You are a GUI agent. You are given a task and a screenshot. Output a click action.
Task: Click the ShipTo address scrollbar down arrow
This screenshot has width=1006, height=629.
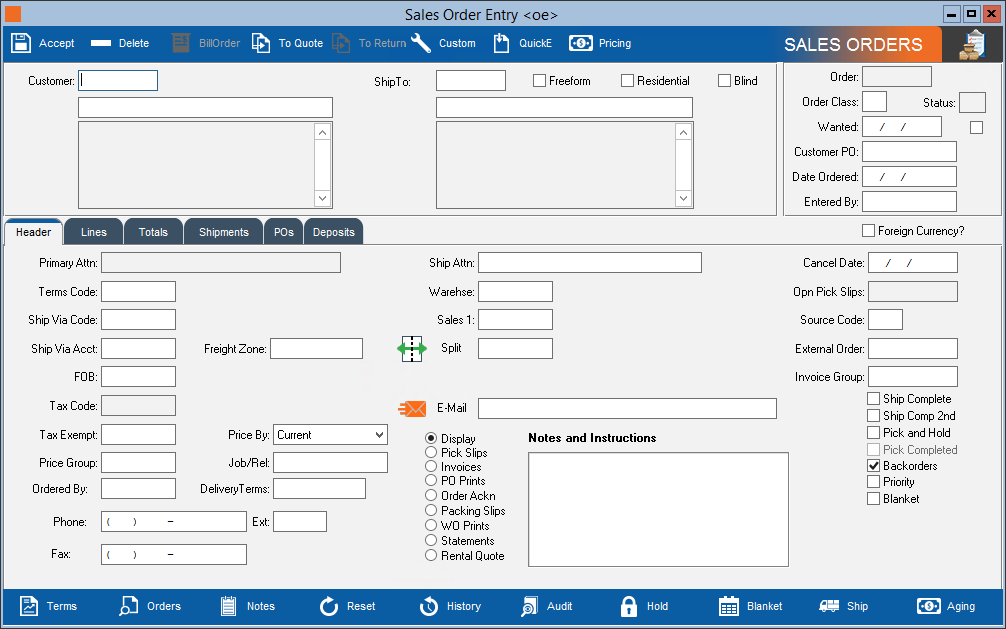[x=683, y=198]
